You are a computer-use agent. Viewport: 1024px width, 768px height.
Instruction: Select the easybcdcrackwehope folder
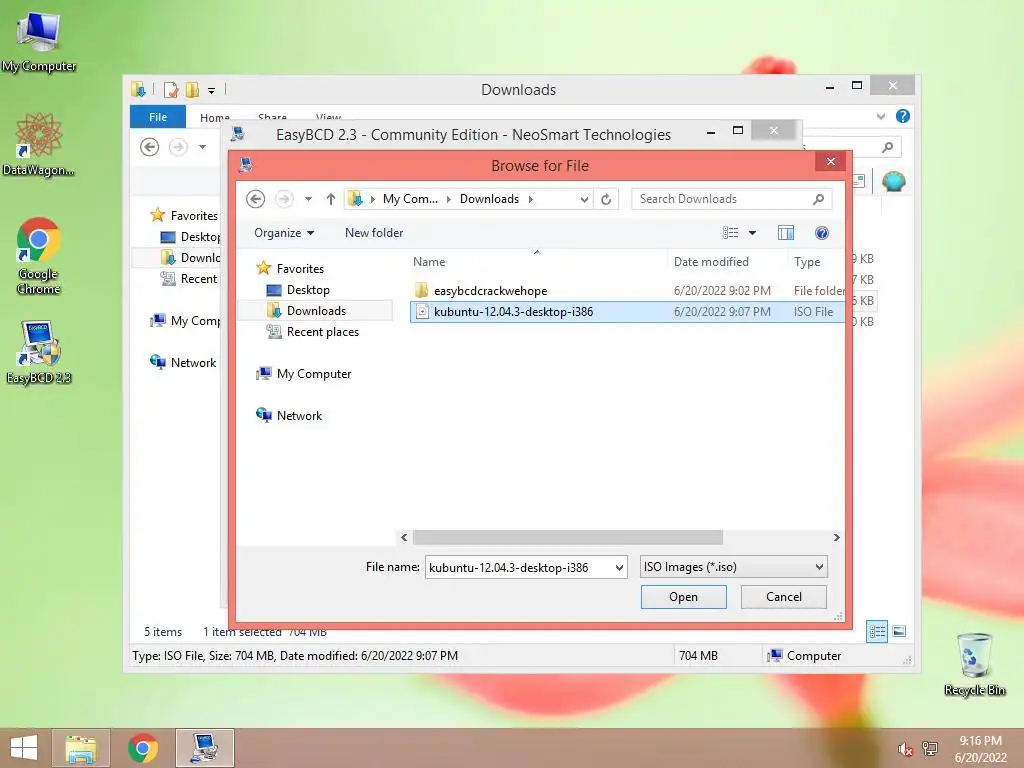pyautogui.click(x=490, y=291)
